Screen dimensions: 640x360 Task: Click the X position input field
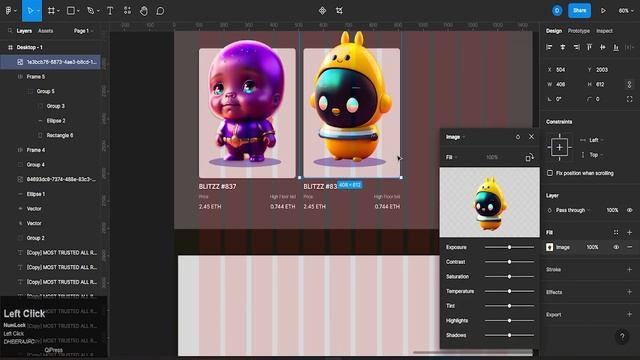[x=565, y=70]
